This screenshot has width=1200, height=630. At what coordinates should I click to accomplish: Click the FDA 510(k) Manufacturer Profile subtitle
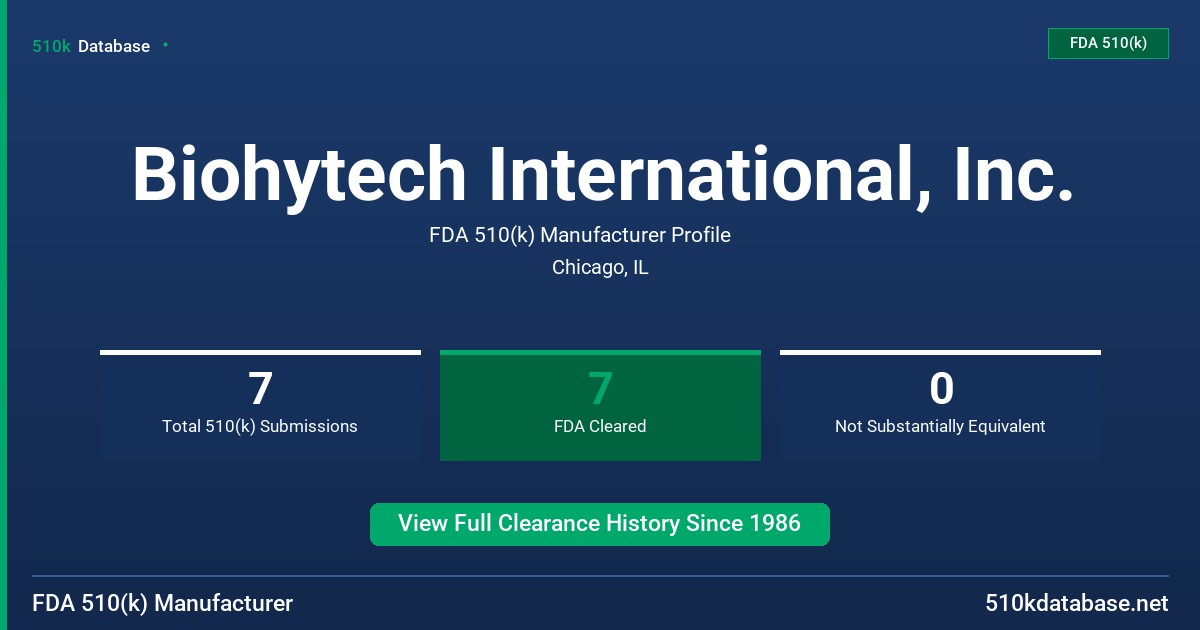(580, 235)
